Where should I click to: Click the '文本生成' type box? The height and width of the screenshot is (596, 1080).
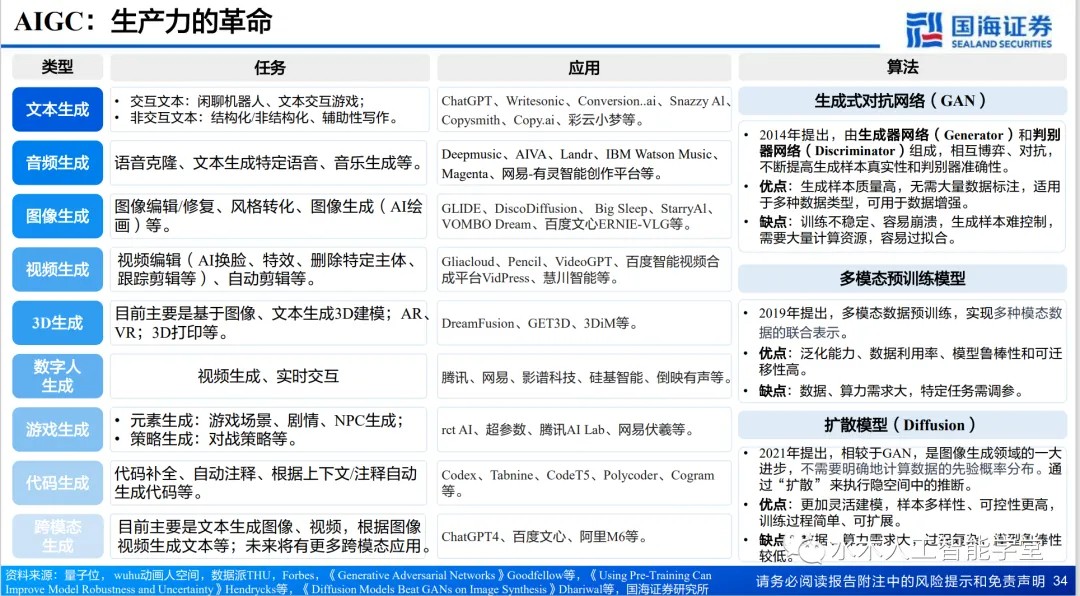pyautogui.click(x=57, y=109)
